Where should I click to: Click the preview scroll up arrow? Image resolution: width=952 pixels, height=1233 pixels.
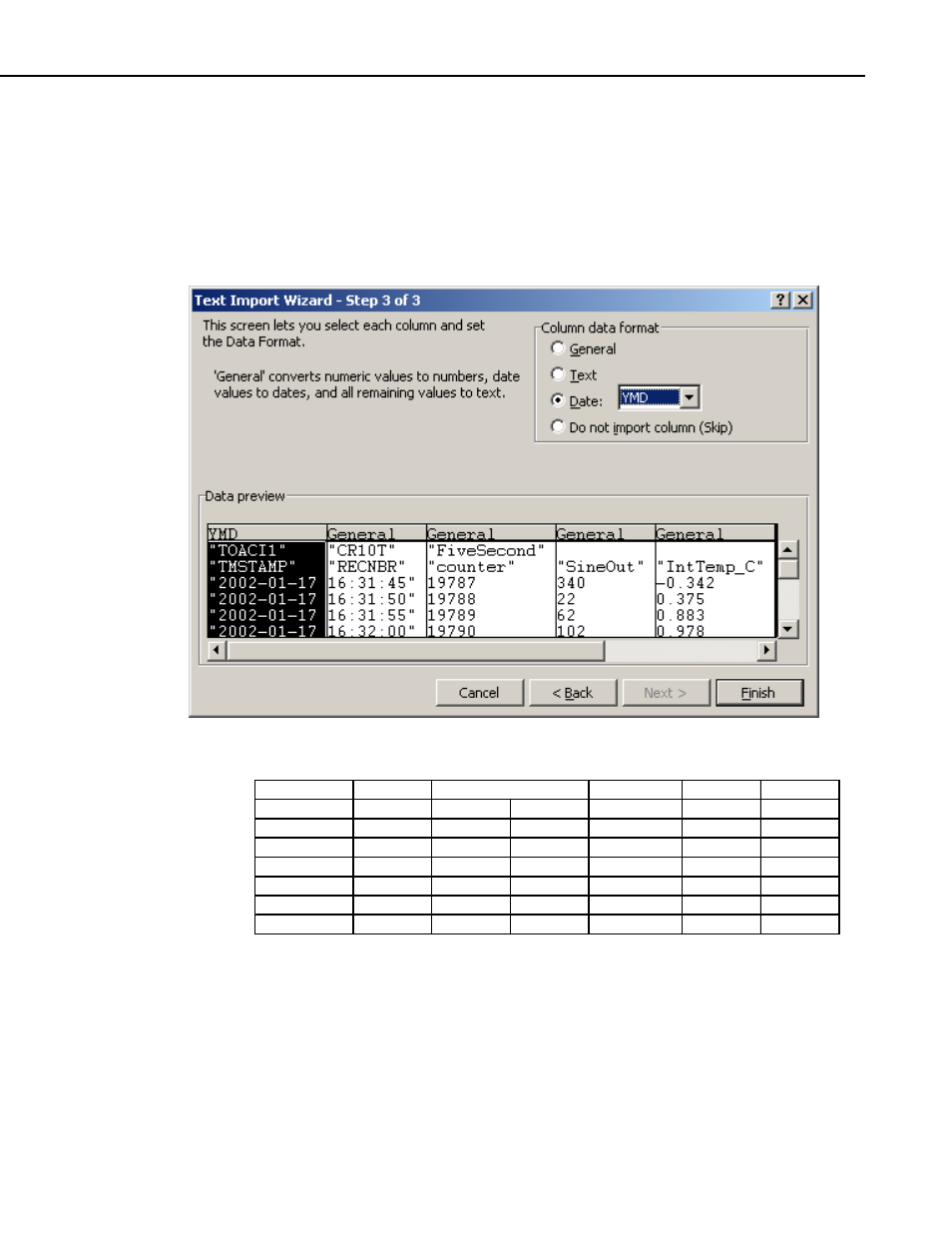pos(788,550)
